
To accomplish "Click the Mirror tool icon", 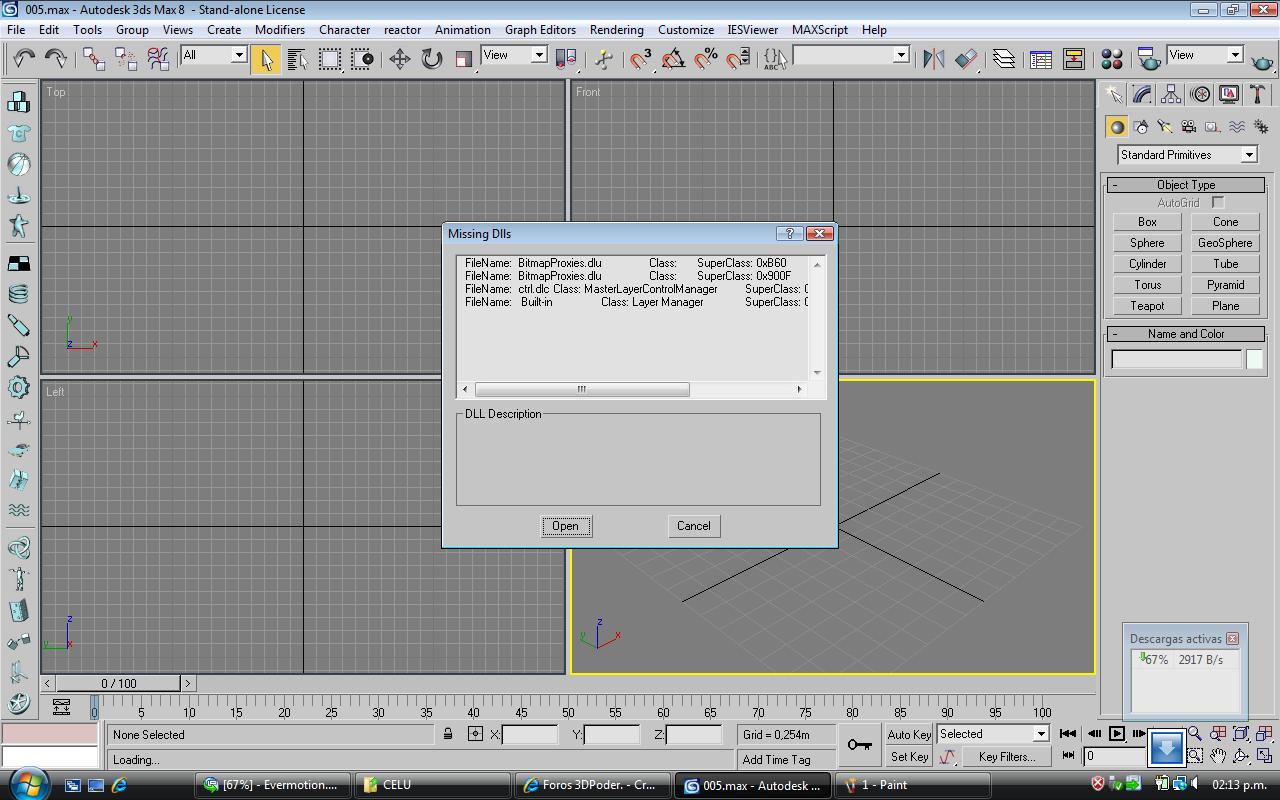I will pos(934,59).
